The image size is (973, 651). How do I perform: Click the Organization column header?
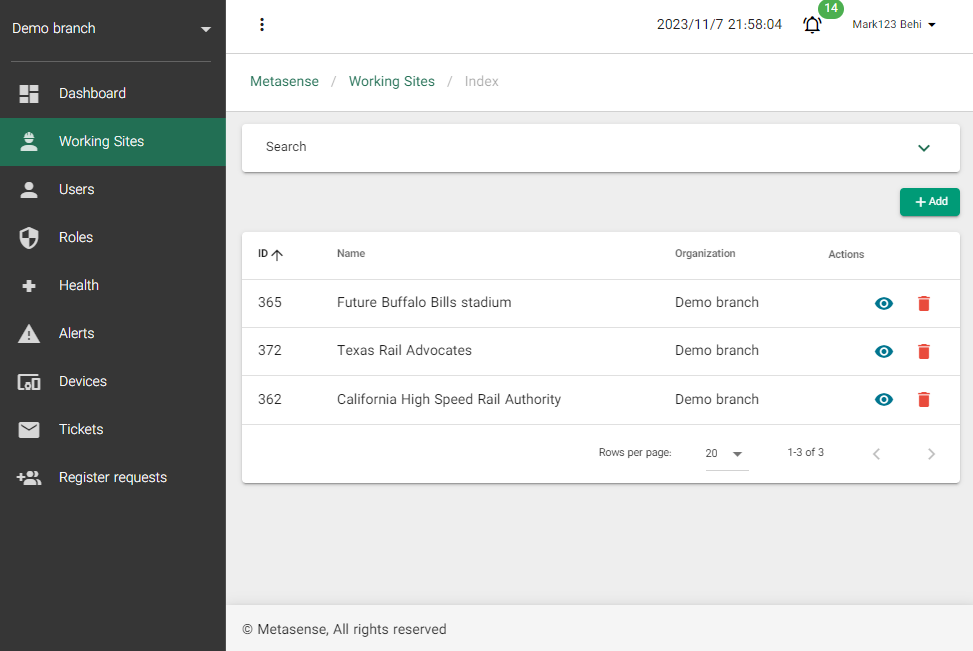coord(705,254)
